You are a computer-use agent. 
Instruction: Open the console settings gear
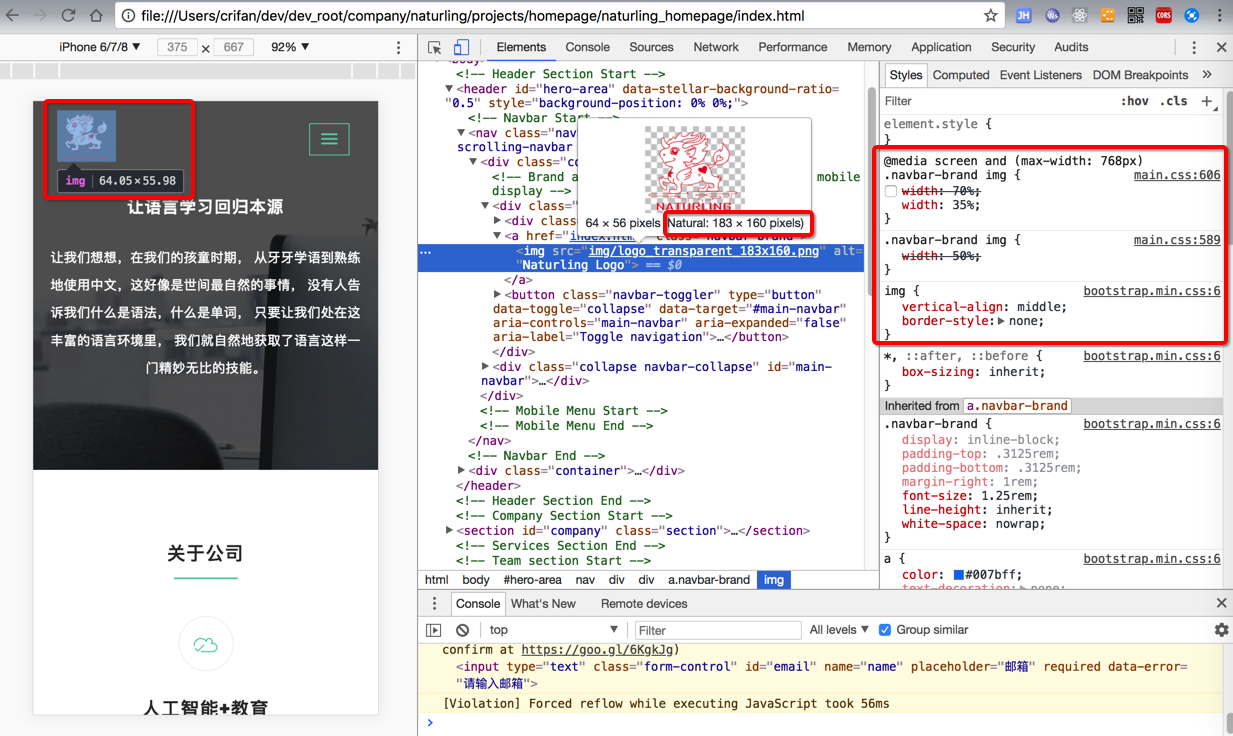pyautogui.click(x=1221, y=630)
